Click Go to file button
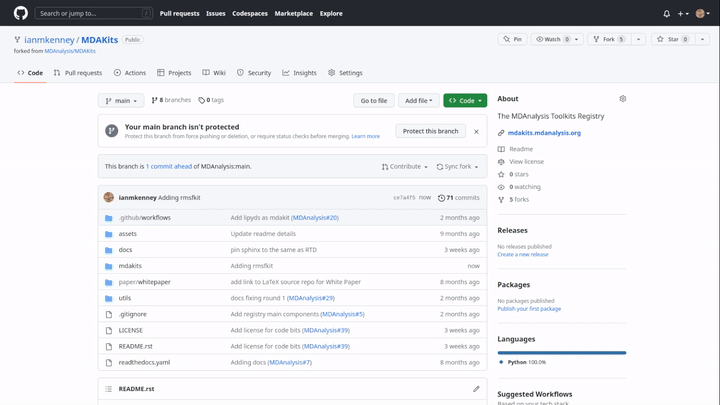Image resolution: width=720 pixels, height=405 pixels. pos(374,101)
